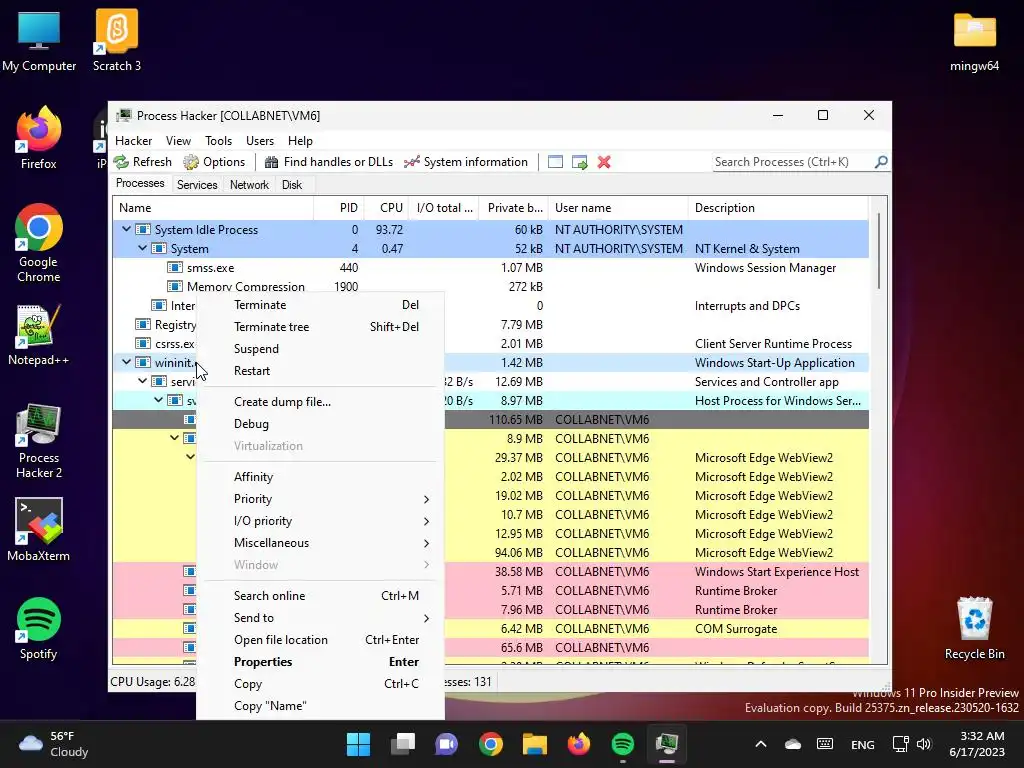This screenshot has width=1024, height=768.
Task: Open the Tools menu
Action: coord(218,141)
